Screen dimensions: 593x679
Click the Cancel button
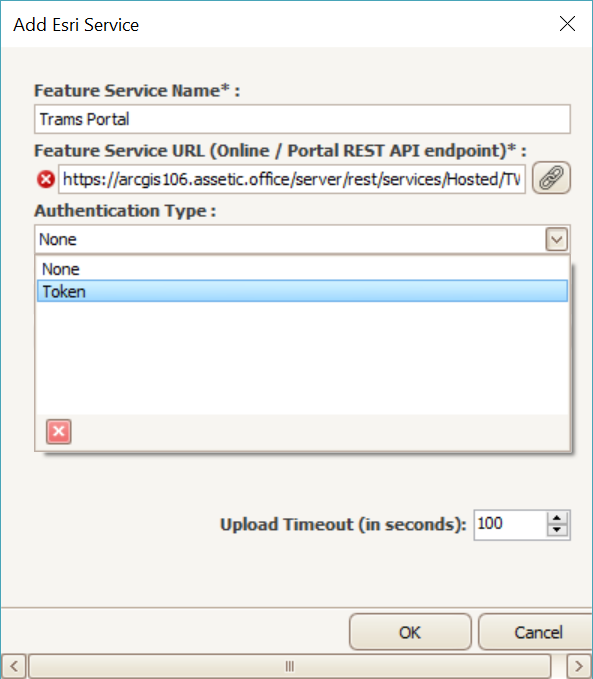tap(537, 632)
